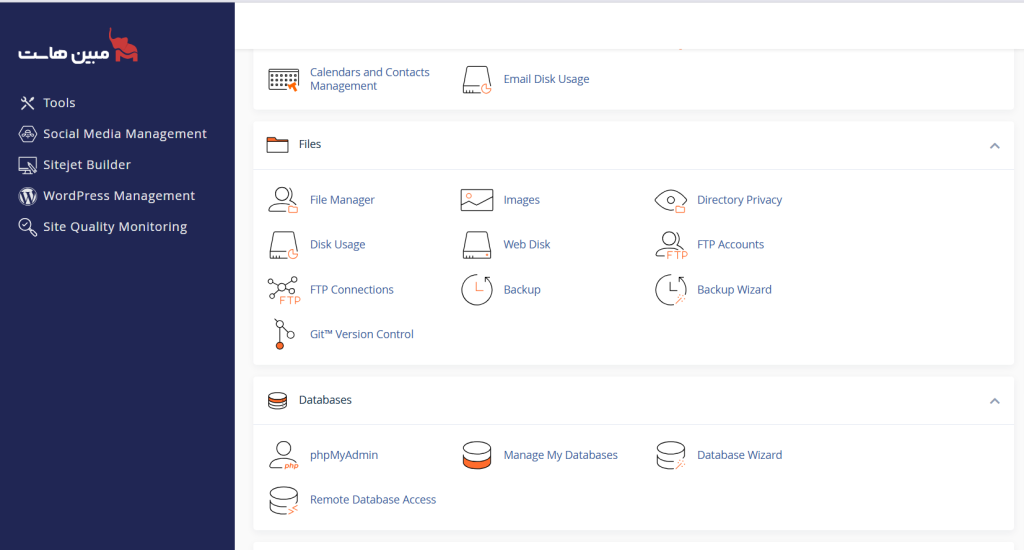
Task: Click the Disk Usage icon
Action: 283,245
